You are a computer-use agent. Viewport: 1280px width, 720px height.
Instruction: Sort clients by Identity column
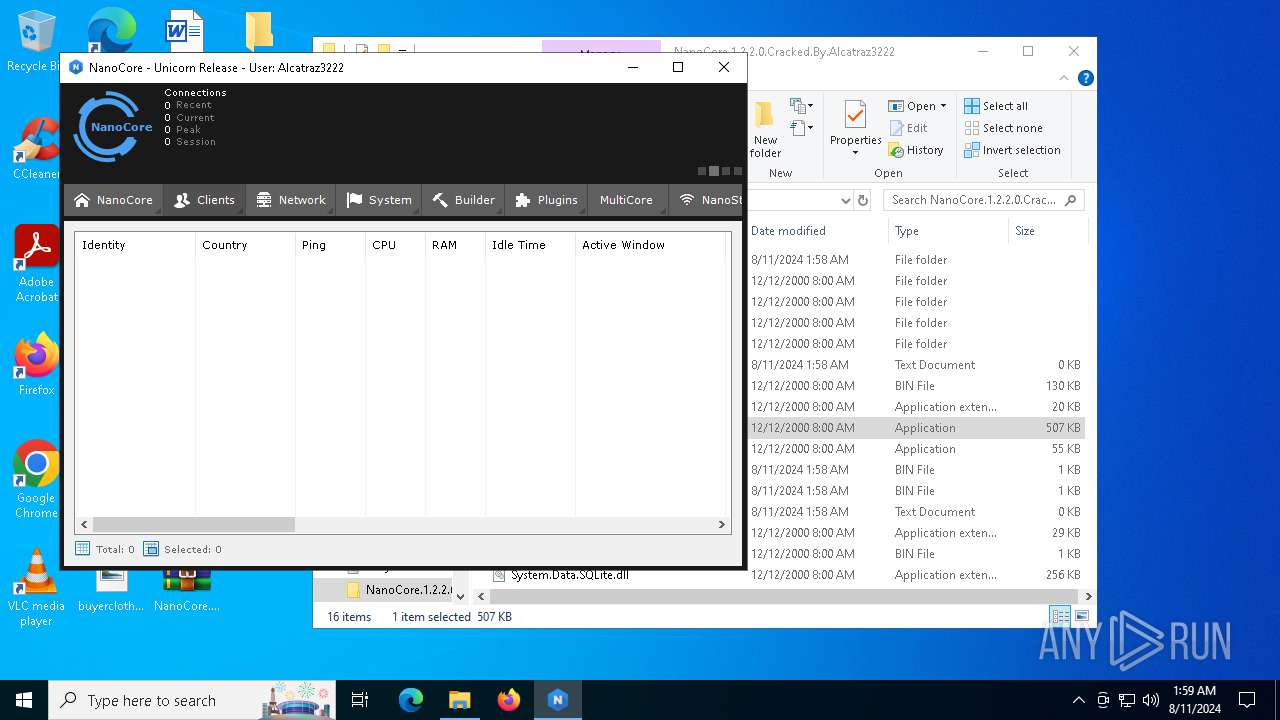pos(135,245)
